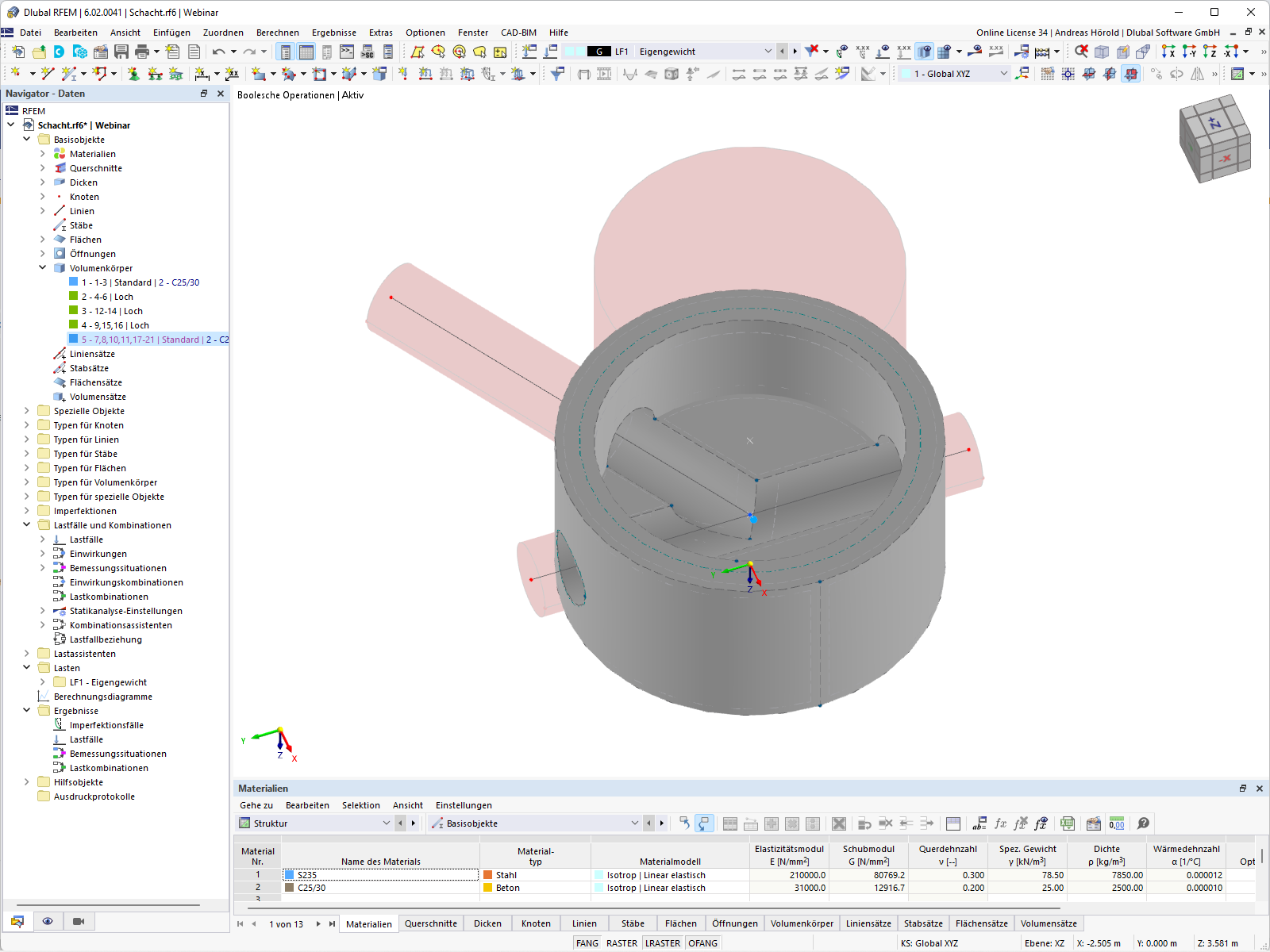Click the help icon in the table toolbar
This screenshot has width=1270, height=952.
1143,823
